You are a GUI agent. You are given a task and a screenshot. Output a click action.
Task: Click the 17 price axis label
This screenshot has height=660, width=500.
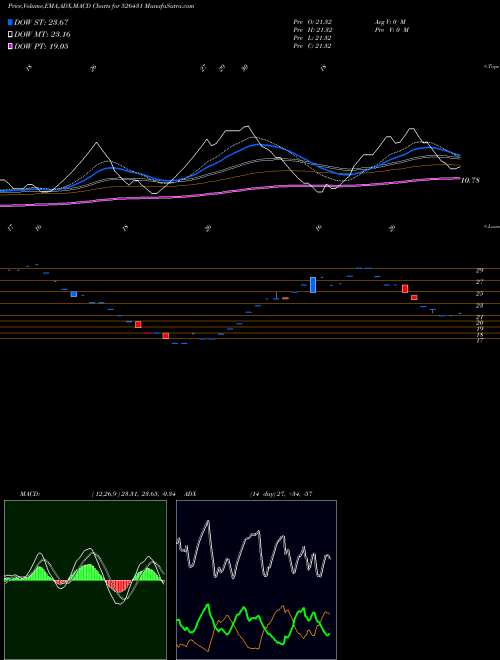coord(479,341)
